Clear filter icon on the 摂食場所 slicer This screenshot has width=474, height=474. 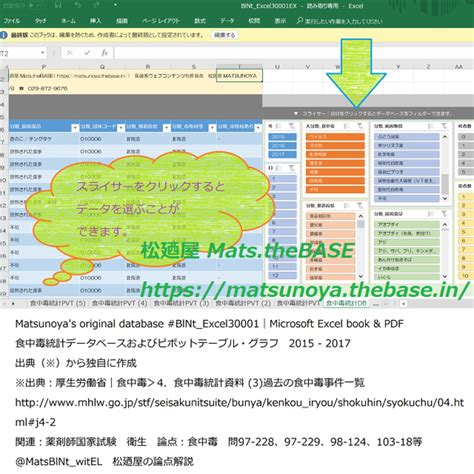pos(360,206)
